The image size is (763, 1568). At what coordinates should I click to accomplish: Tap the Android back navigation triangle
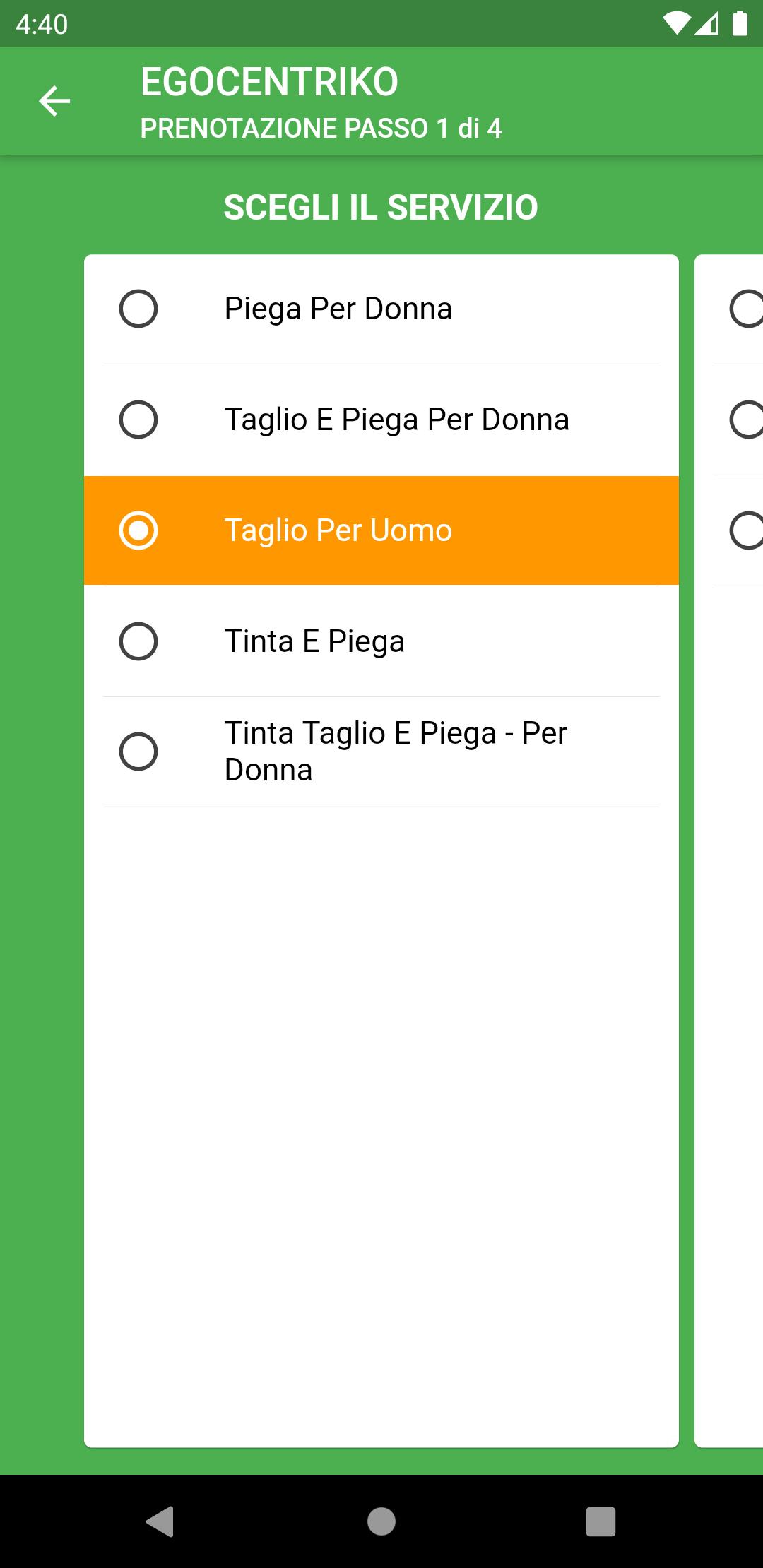coord(160,1521)
